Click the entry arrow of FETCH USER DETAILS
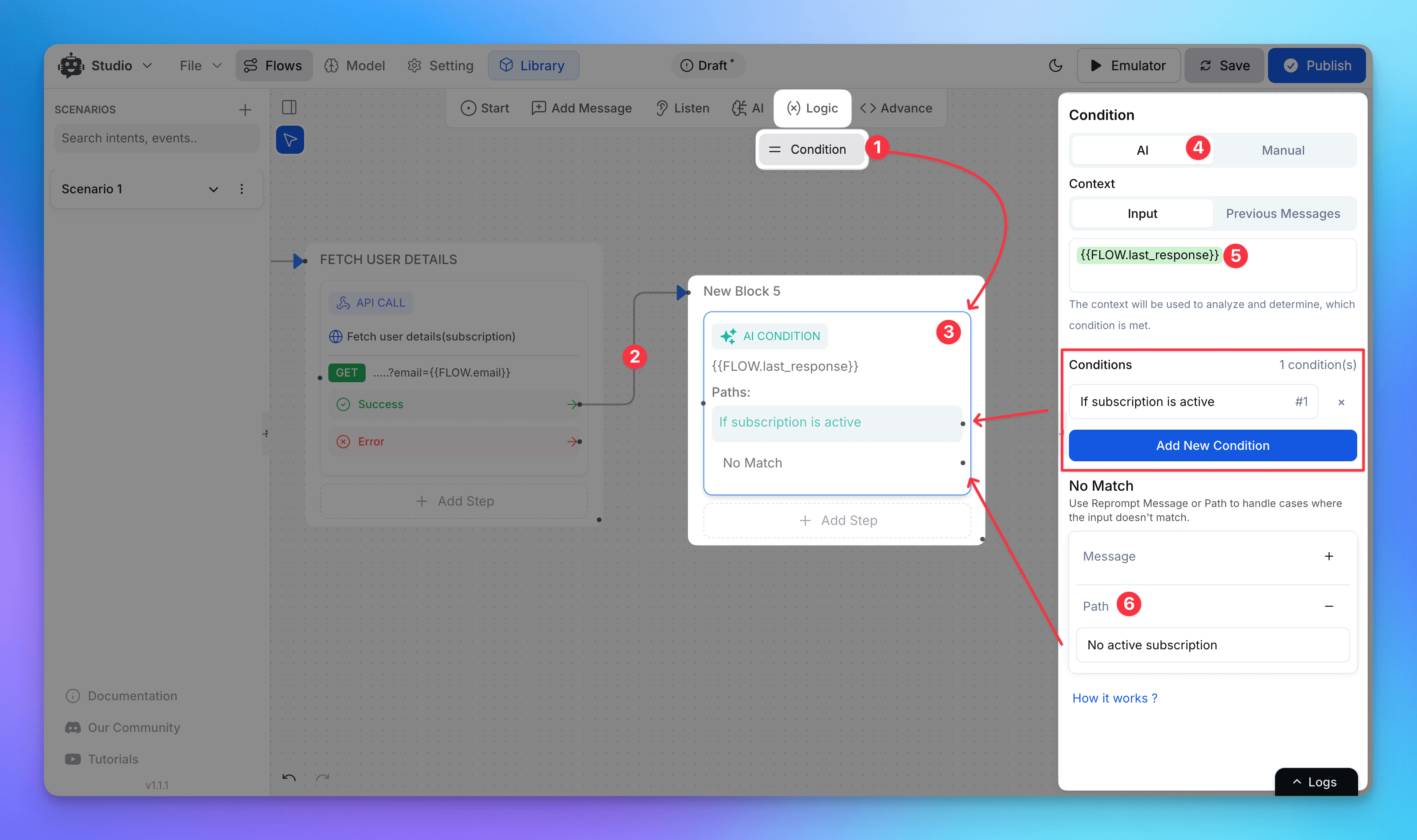Viewport: 1417px width, 840px height. point(298,261)
